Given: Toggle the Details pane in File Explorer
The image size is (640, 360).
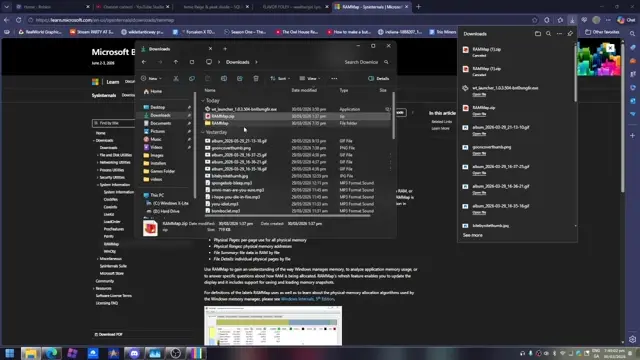Looking at the screenshot, I should point(378,78).
